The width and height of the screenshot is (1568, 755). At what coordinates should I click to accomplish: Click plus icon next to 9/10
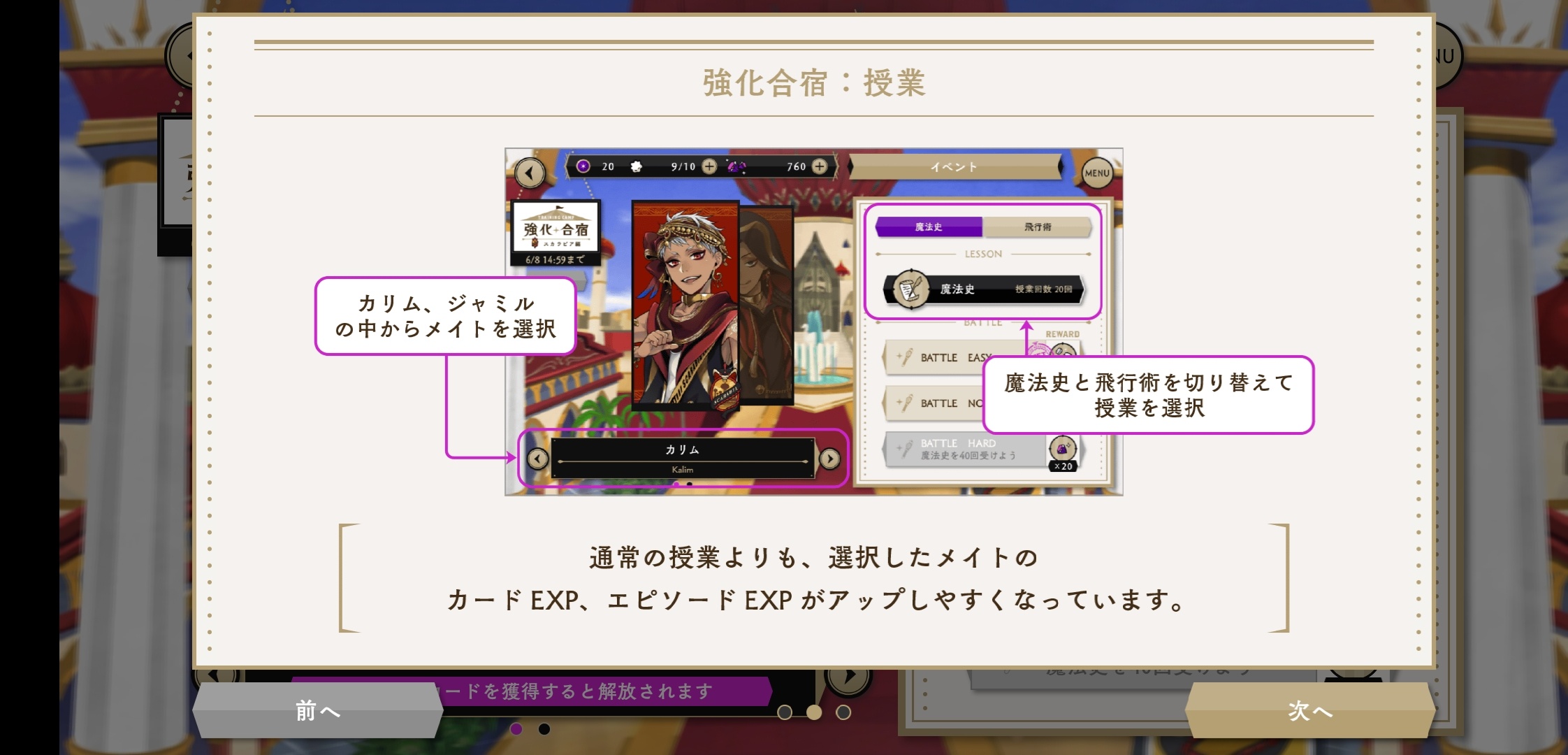pyautogui.click(x=709, y=166)
